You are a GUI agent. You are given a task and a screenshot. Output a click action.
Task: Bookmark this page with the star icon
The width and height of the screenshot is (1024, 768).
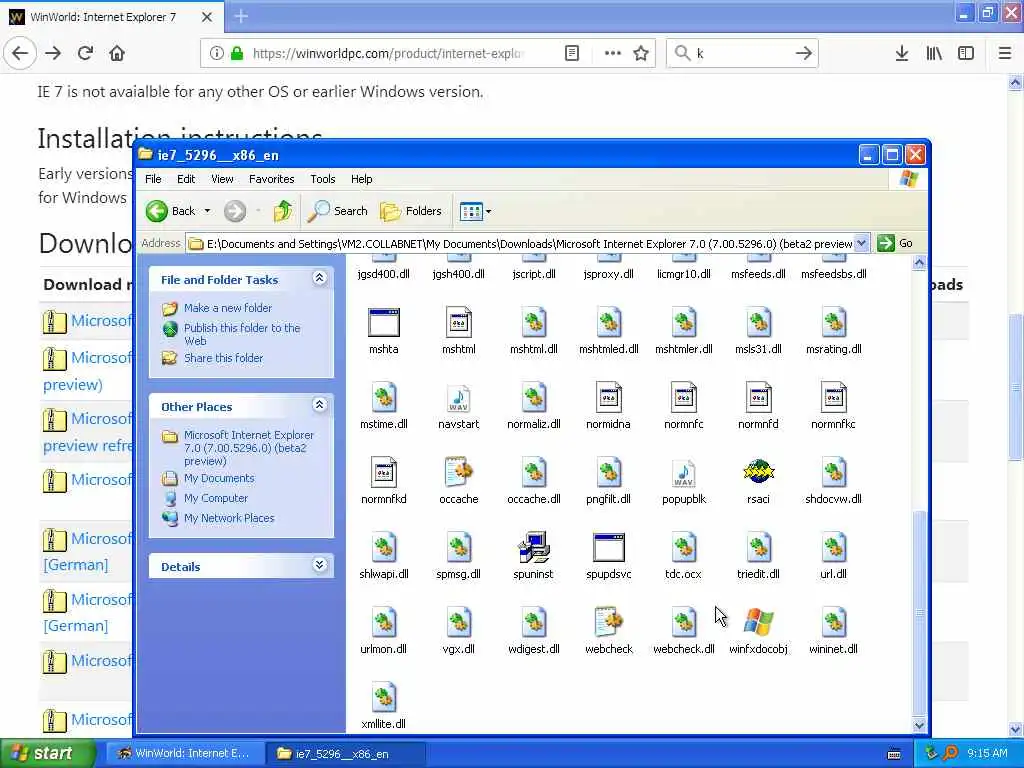pyautogui.click(x=641, y=54)
